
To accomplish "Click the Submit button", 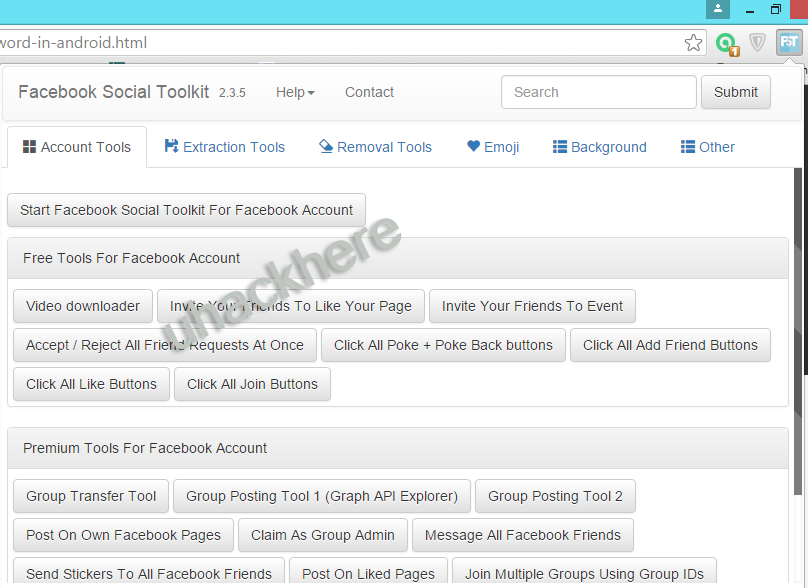I will coord(735,92).
